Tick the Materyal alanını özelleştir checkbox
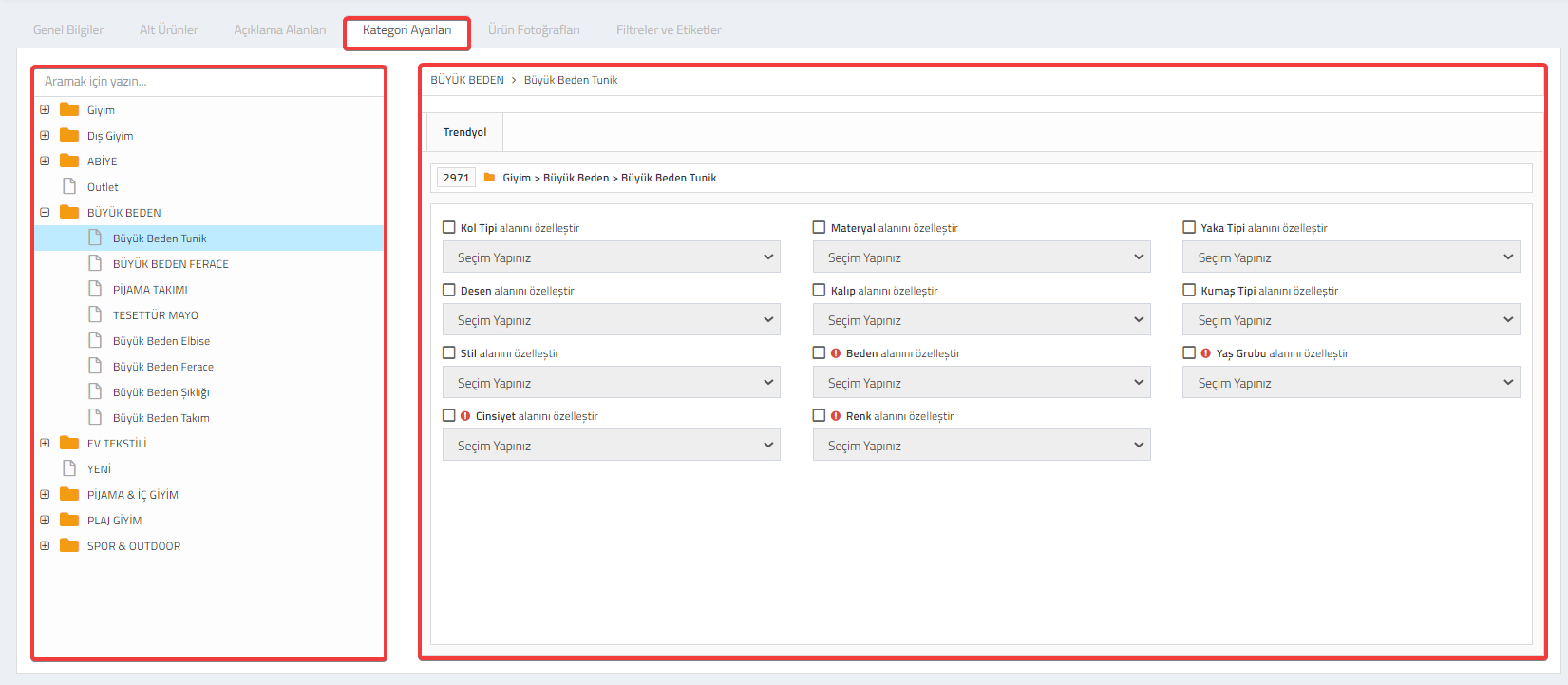1568x685 pixels. point(819,227)
